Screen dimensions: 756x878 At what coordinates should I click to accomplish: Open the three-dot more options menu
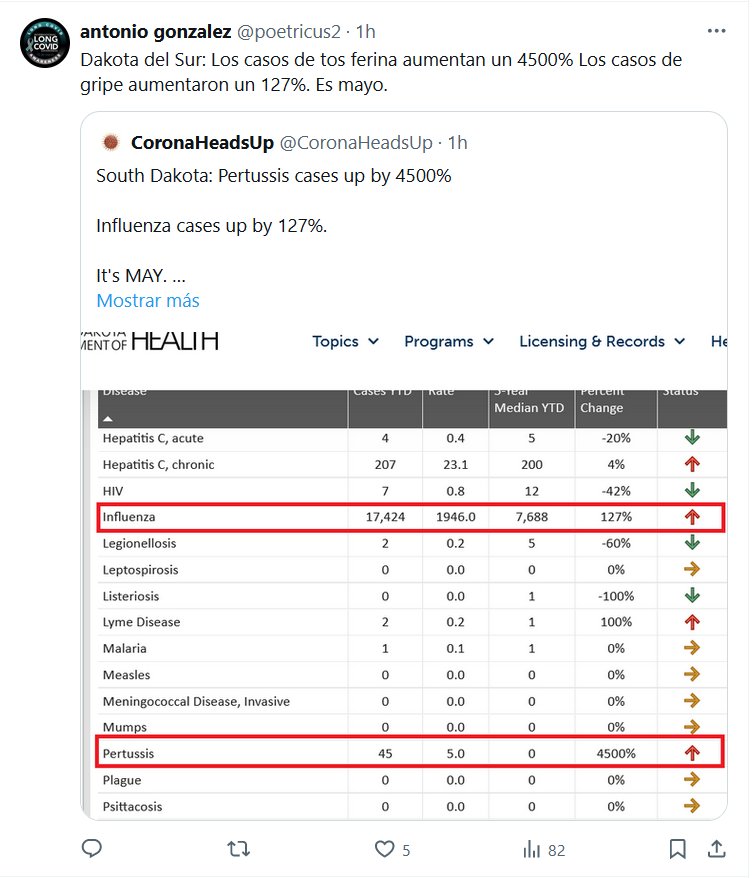(x=716, y=31)
